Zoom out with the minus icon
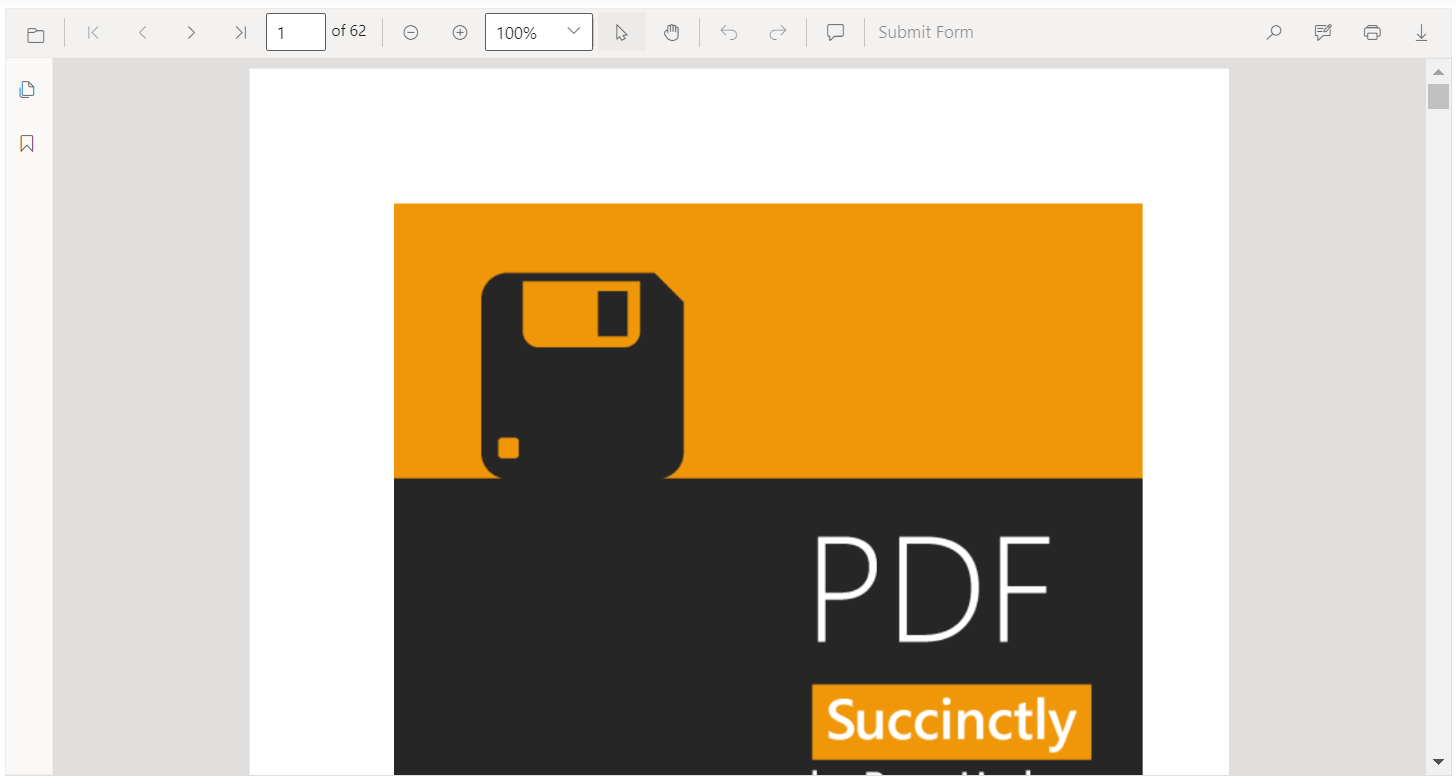The width and height of the screenshot is (1456, 783). [x=411, y=33]
